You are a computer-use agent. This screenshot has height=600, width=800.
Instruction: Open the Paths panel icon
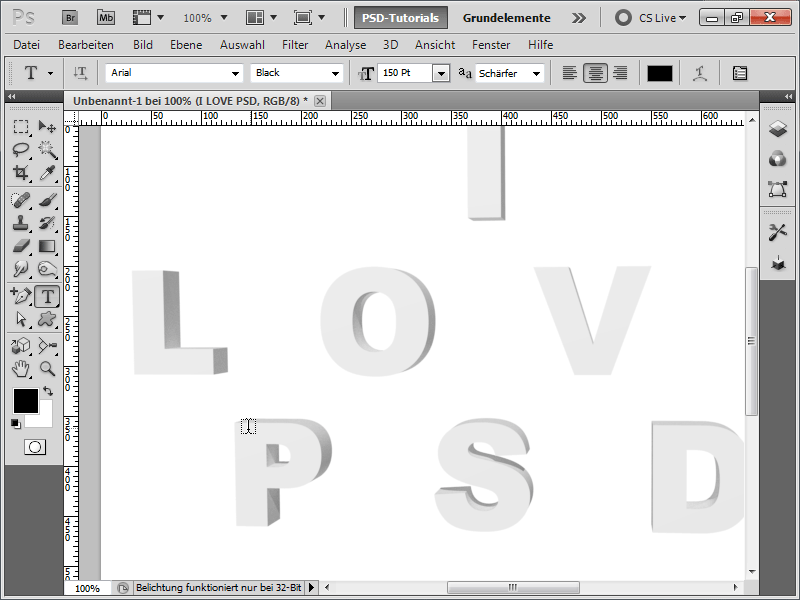[x=778, y=189]
